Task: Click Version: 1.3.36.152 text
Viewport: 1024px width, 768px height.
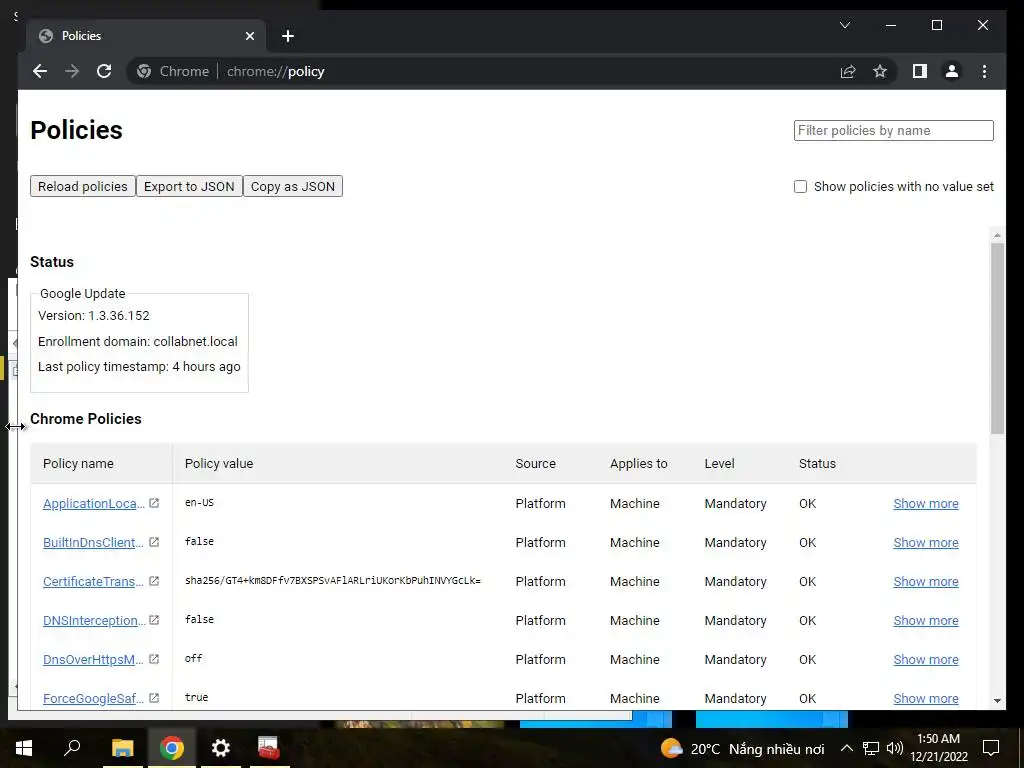Action: [x=93, y=315]
